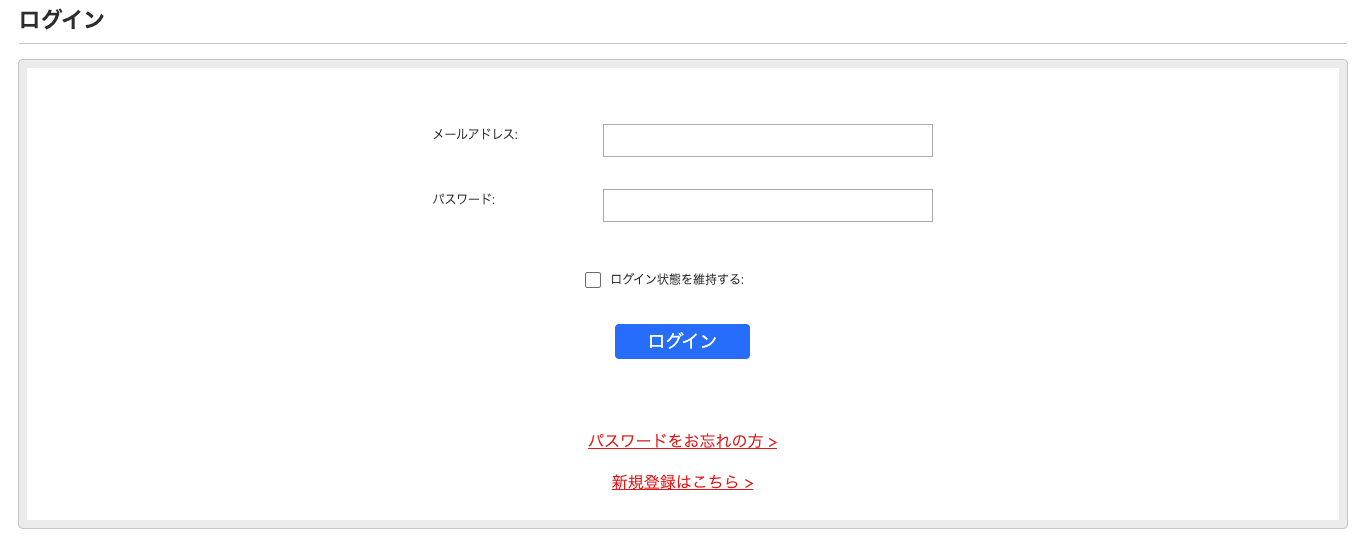Place cursor in the email address box
The width and height of the screenshot is (1366, 544).
coord(767,141)
